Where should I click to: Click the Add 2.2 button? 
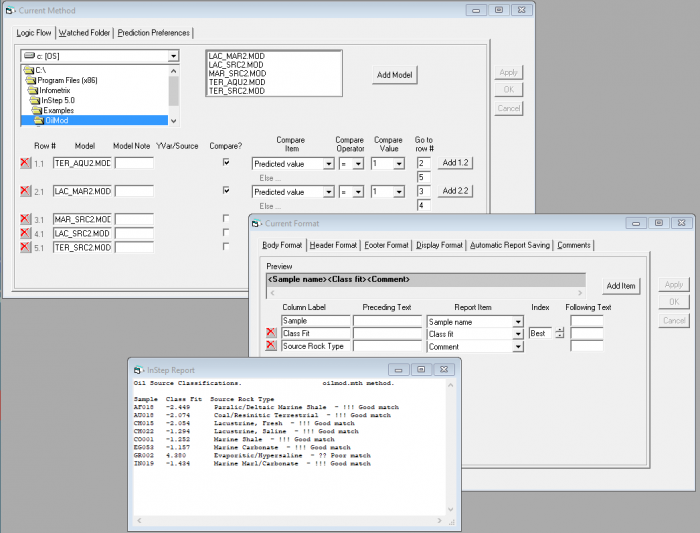point(455,191)
